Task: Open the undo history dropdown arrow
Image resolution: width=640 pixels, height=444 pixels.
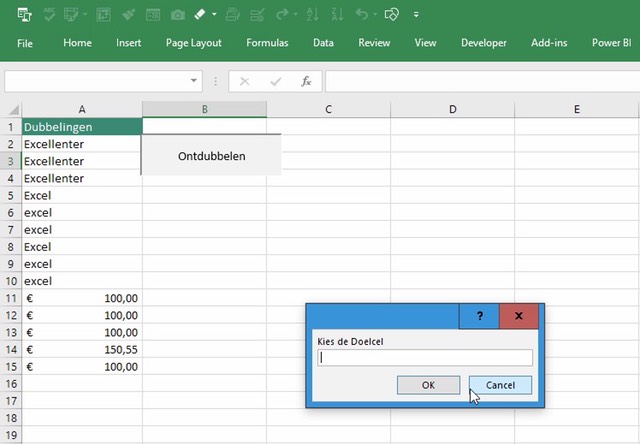Action: (x=375, y=15)
